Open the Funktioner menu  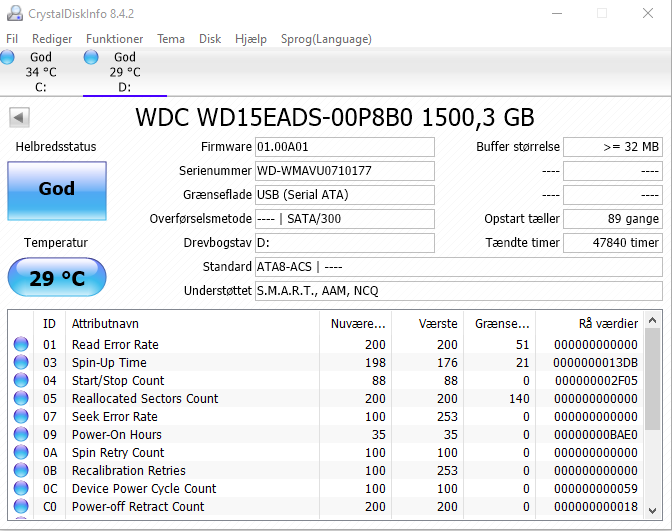[114, 39]
